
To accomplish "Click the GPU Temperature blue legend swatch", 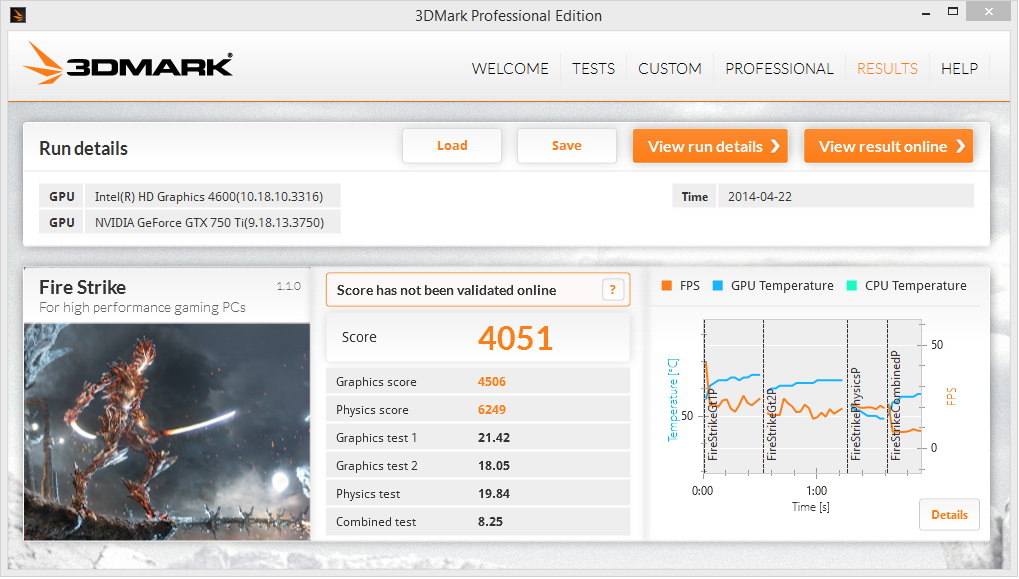I will point(717,286).
